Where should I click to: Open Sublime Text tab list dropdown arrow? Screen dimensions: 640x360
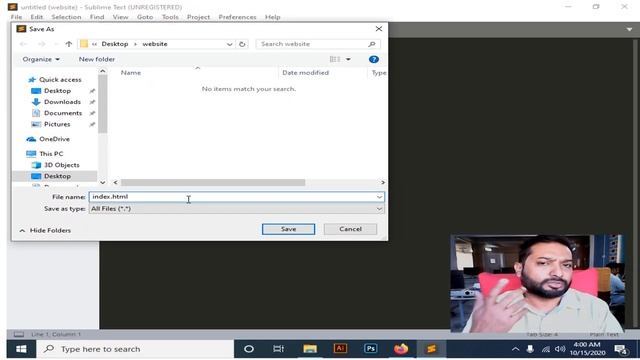tap(629, 29)
